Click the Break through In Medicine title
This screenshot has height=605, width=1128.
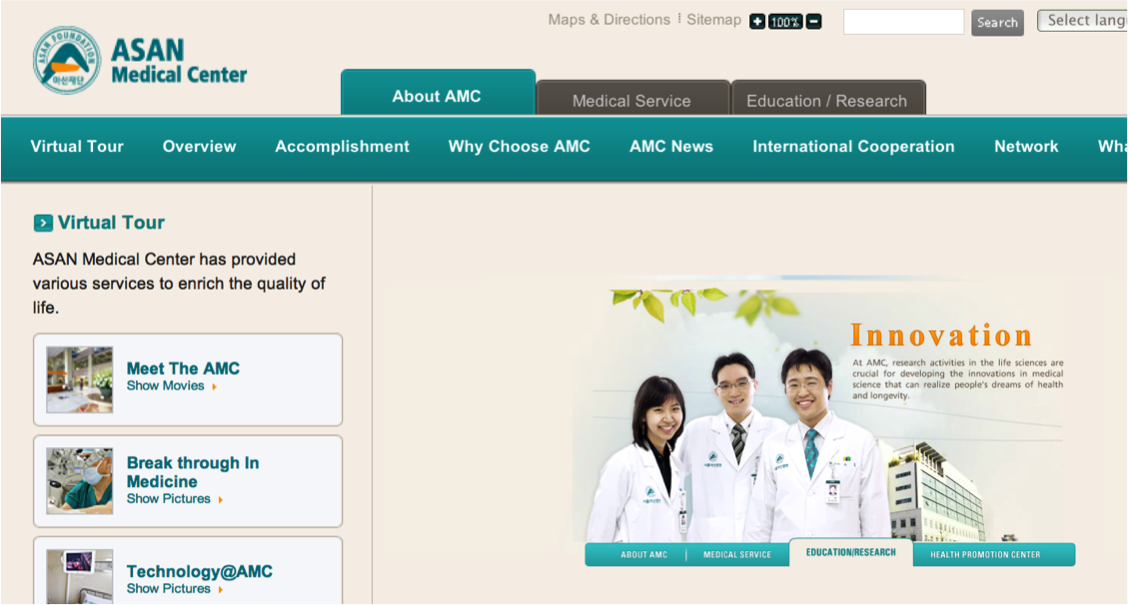193,472
